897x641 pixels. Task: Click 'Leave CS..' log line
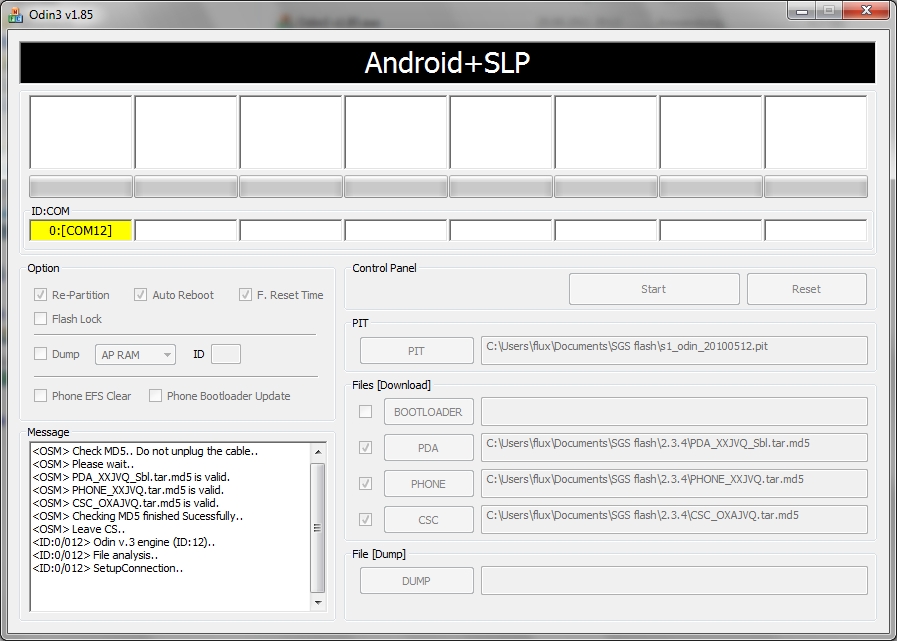79,529
